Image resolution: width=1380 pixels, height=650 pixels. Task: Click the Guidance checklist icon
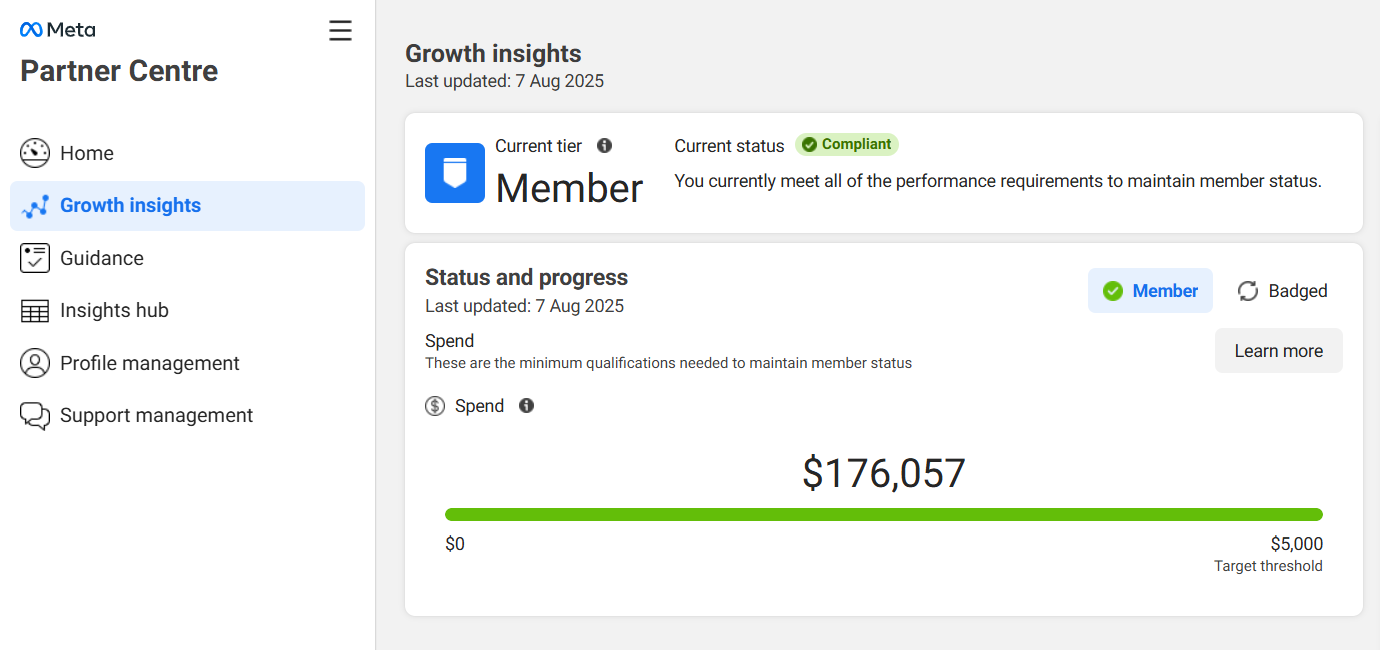(35, 258)
